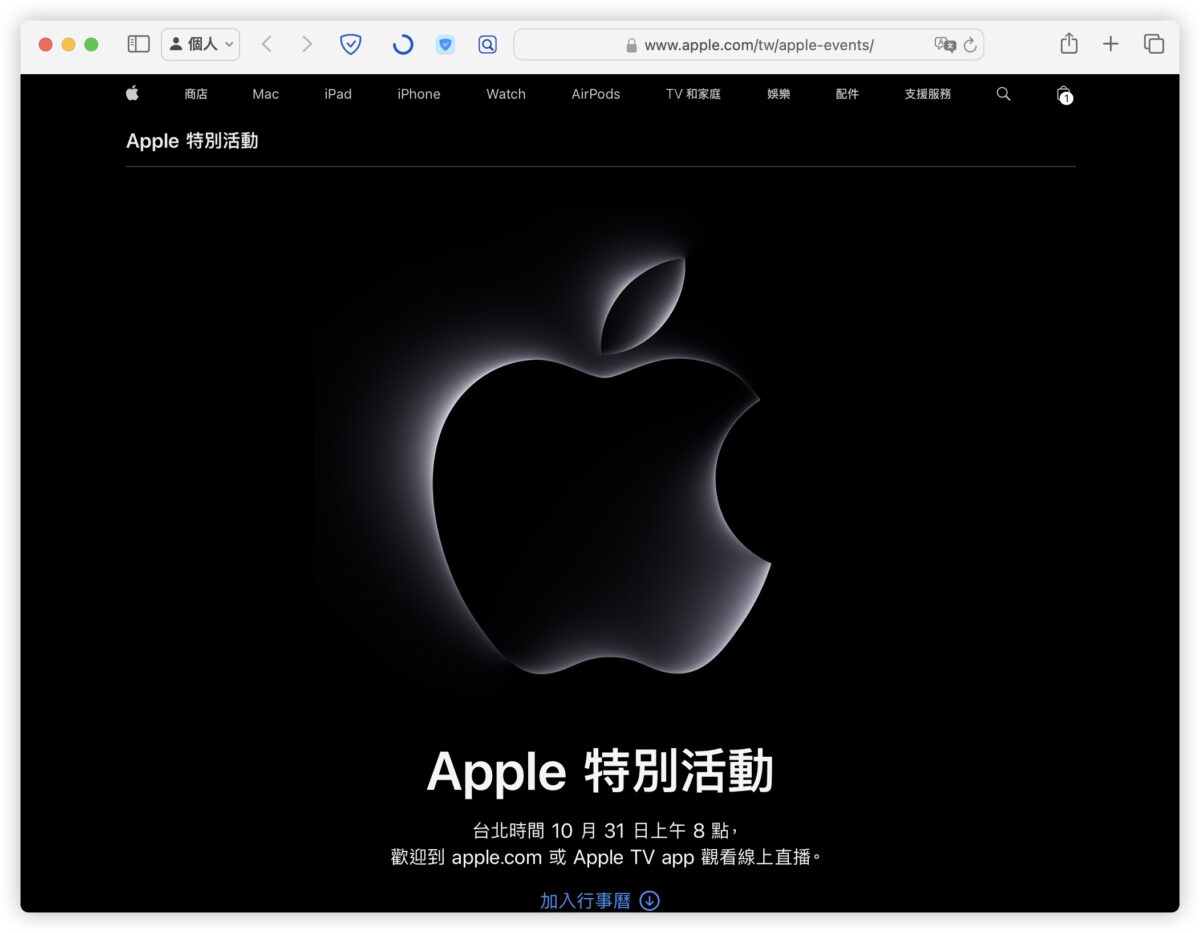
Task: Open the Share menu
Action: (x=1069, y=43)
